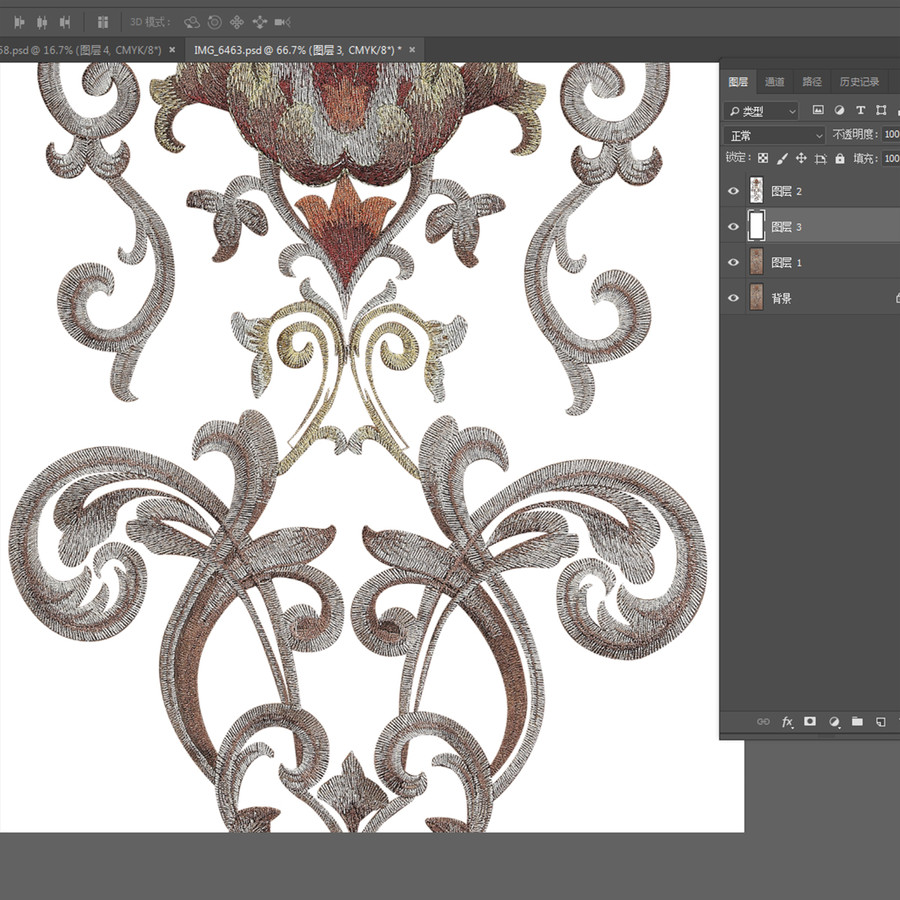Filter layers by adjustment layer icon

tap(839, 110)
